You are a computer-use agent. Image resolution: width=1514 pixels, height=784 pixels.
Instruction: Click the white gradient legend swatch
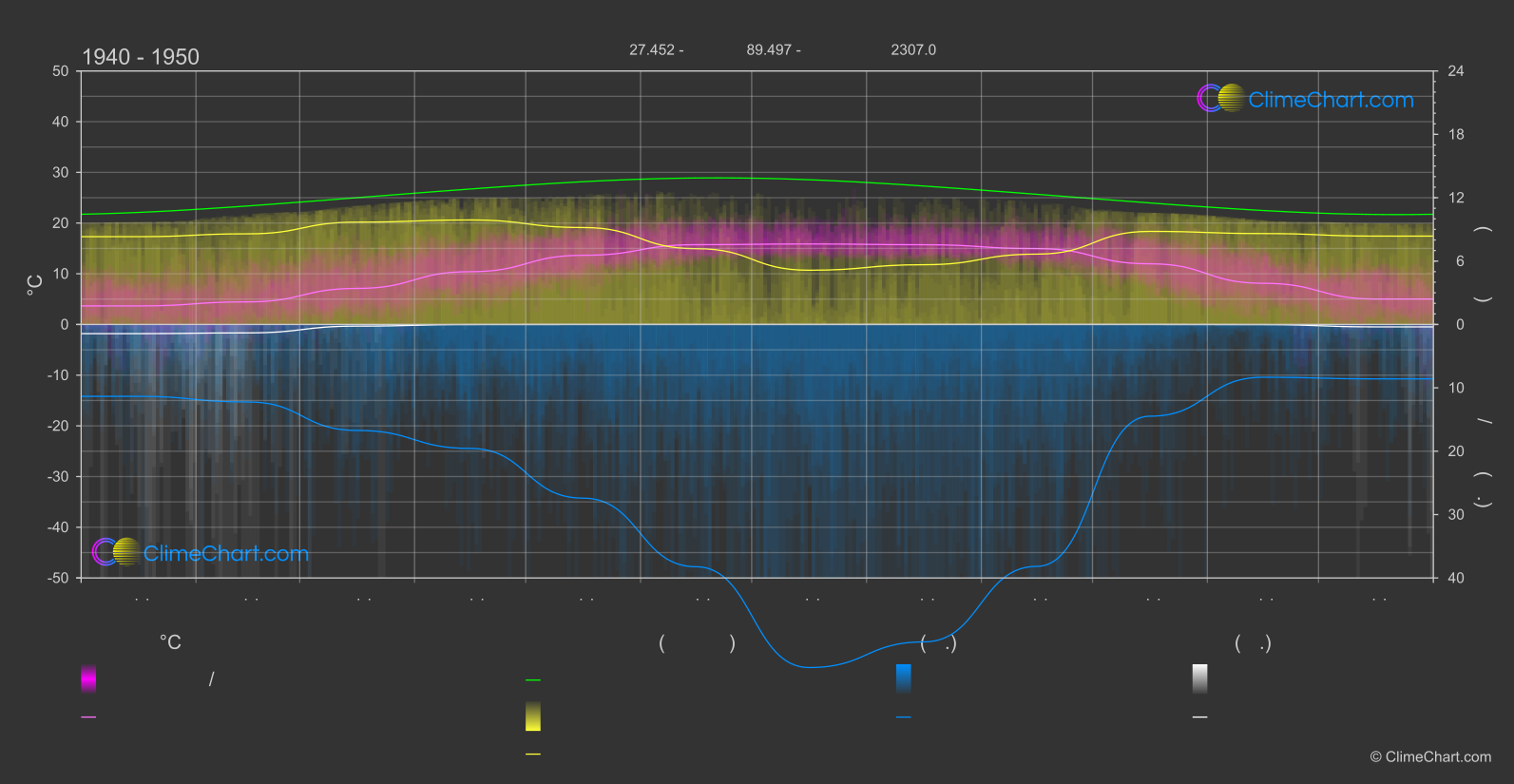coord(1200,679)
